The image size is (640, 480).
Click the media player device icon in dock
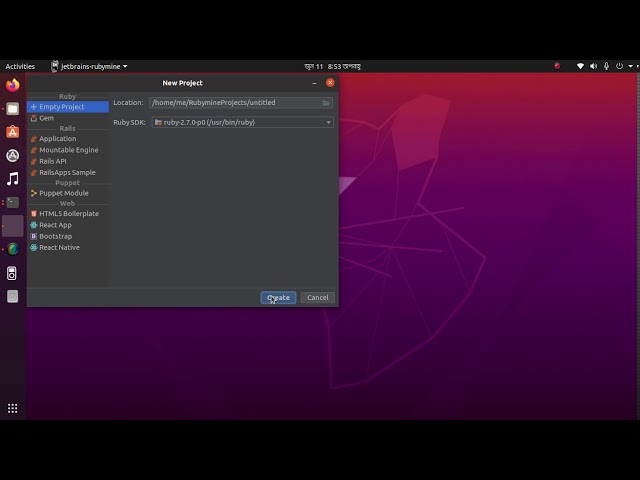pyautogui.click(x=13, y=273)
